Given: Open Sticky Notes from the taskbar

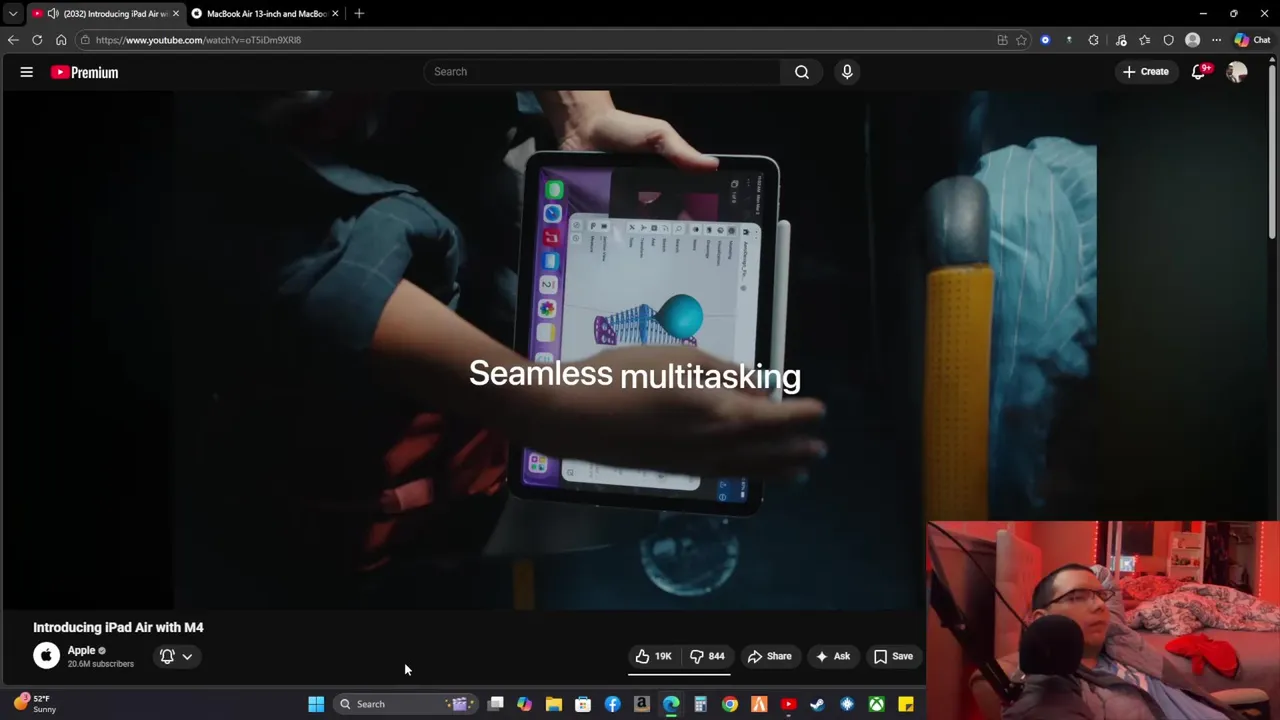Looking at the screenshot, I should pyautogui.click(x=905, y=704).
